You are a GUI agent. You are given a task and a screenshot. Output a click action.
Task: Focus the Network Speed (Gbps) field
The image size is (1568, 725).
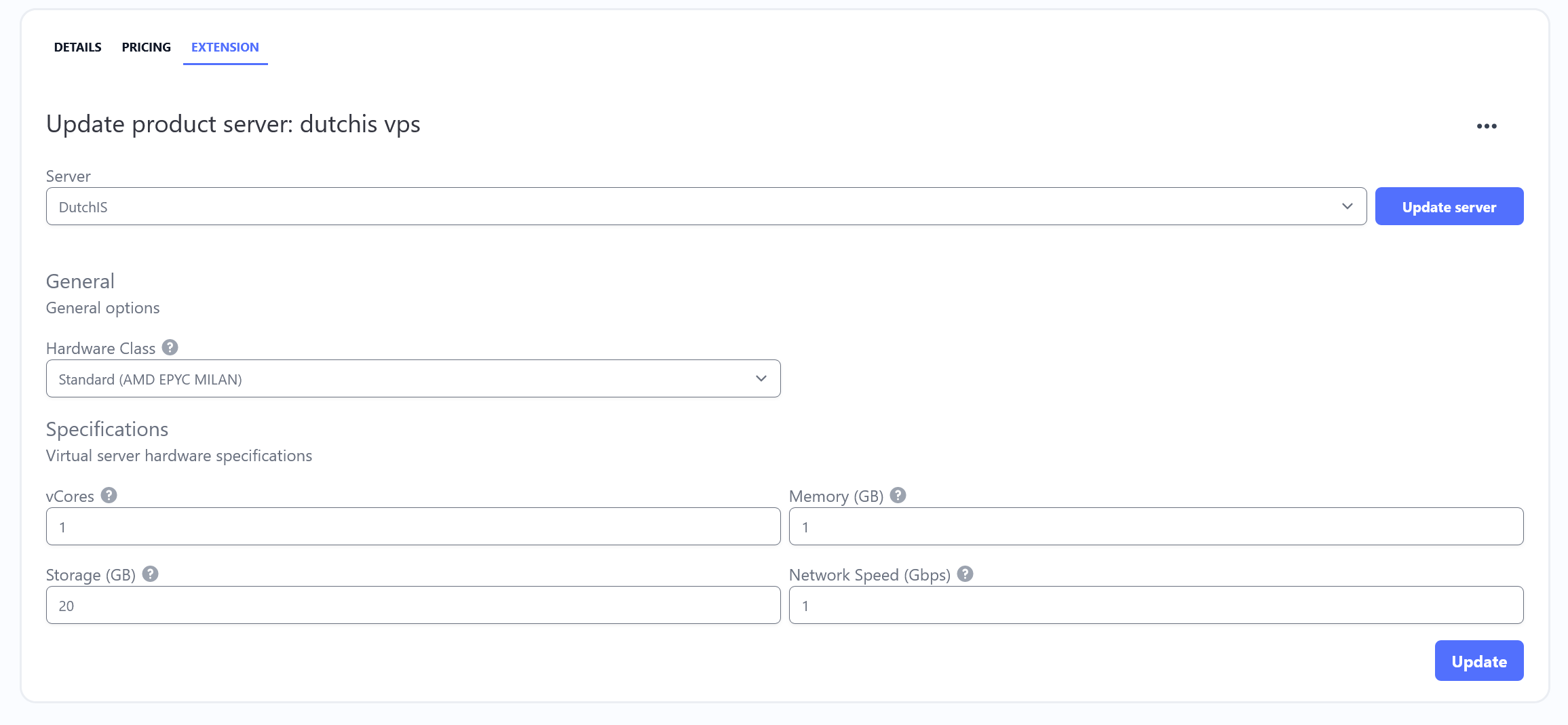[x=1155, y=605]
